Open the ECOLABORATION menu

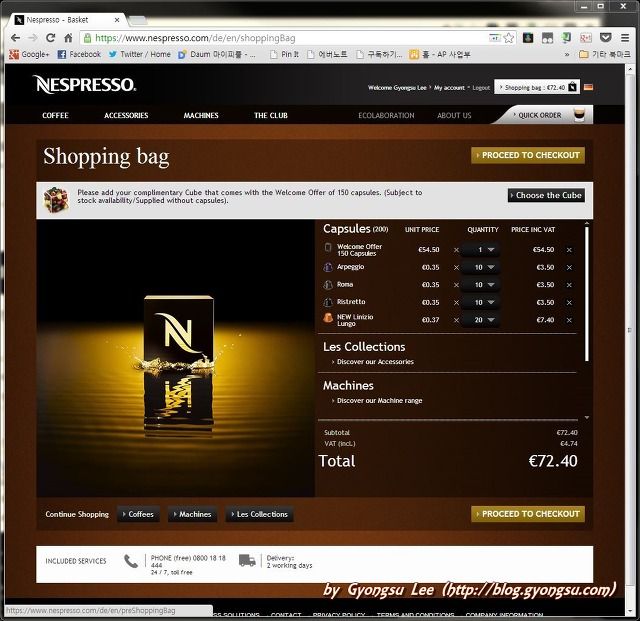coord(386,116)
